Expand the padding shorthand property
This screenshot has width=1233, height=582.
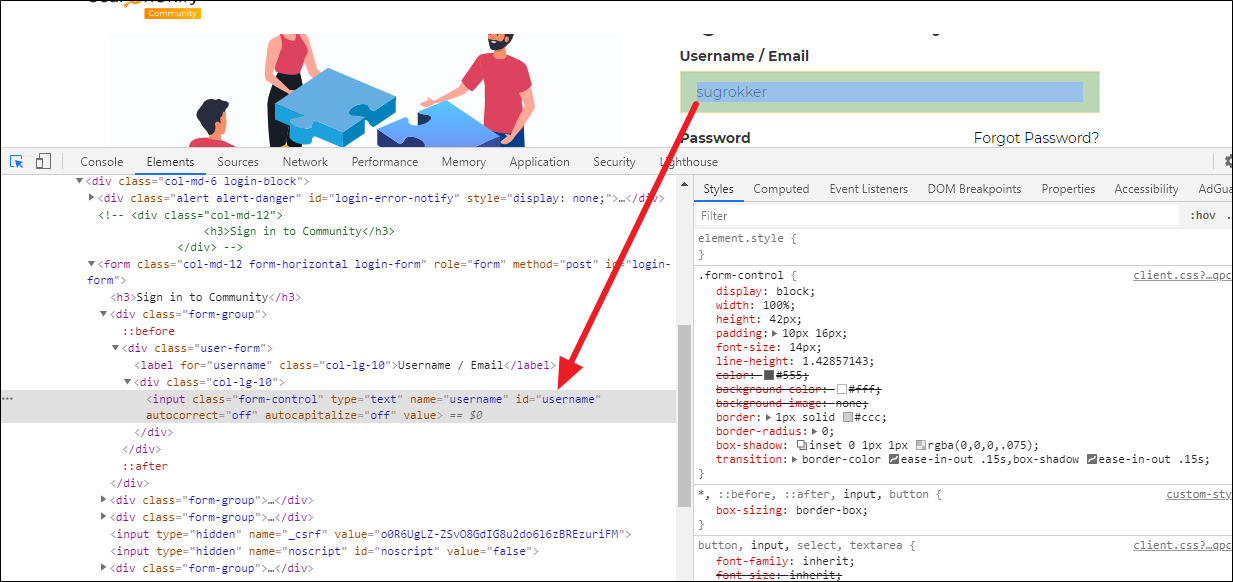point(776,333)
